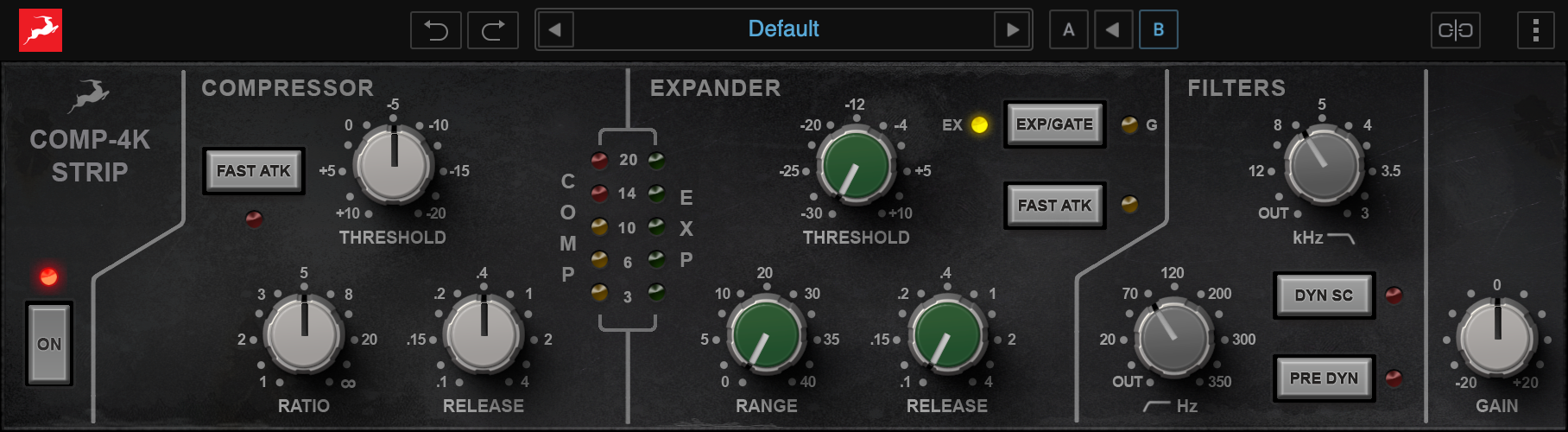Click the undo arrow icon
The image size is (1568, 432).
tap(436, 30)
